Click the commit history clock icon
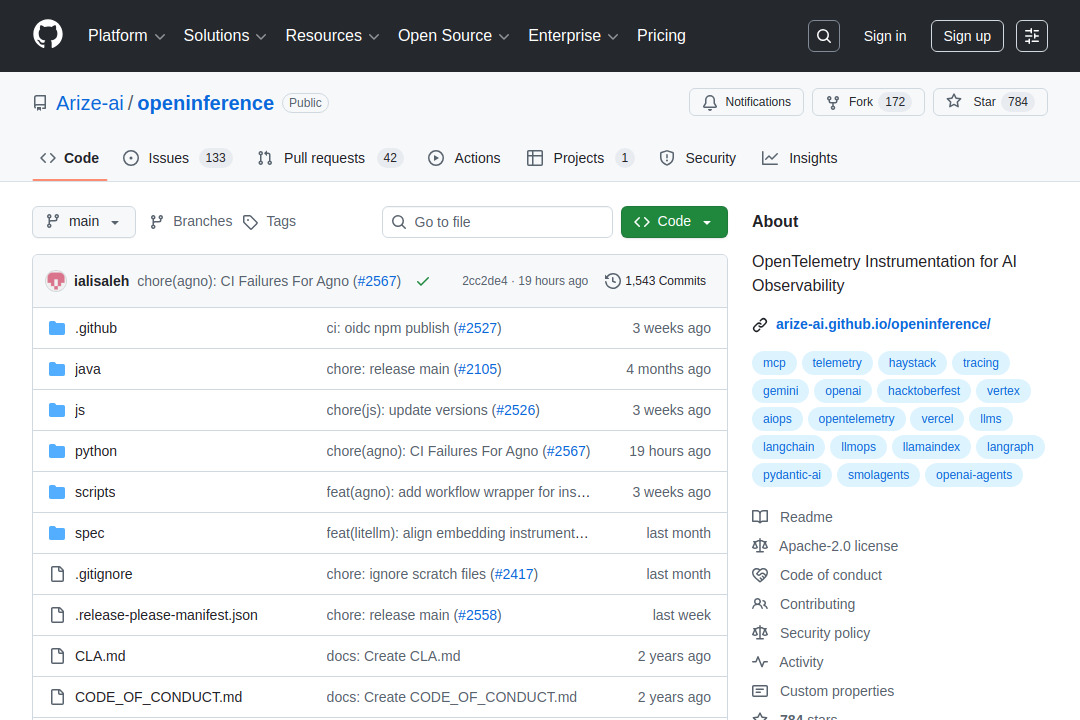This screenshot has height=720, width=1080. [x=612, y=281]
